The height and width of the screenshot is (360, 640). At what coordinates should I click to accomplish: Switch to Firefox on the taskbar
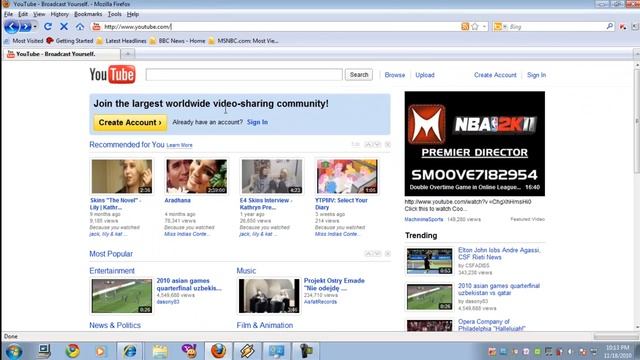coord(218,351)
